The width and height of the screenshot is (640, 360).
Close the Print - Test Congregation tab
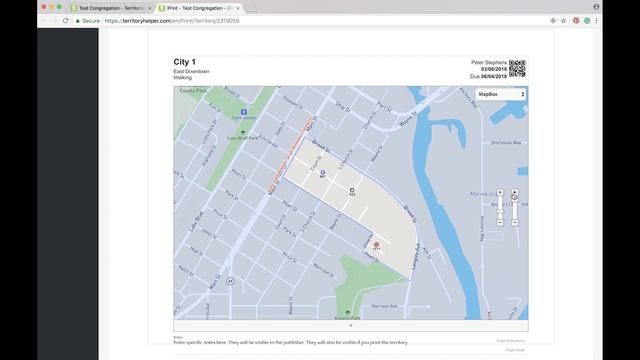click(238, 8)
